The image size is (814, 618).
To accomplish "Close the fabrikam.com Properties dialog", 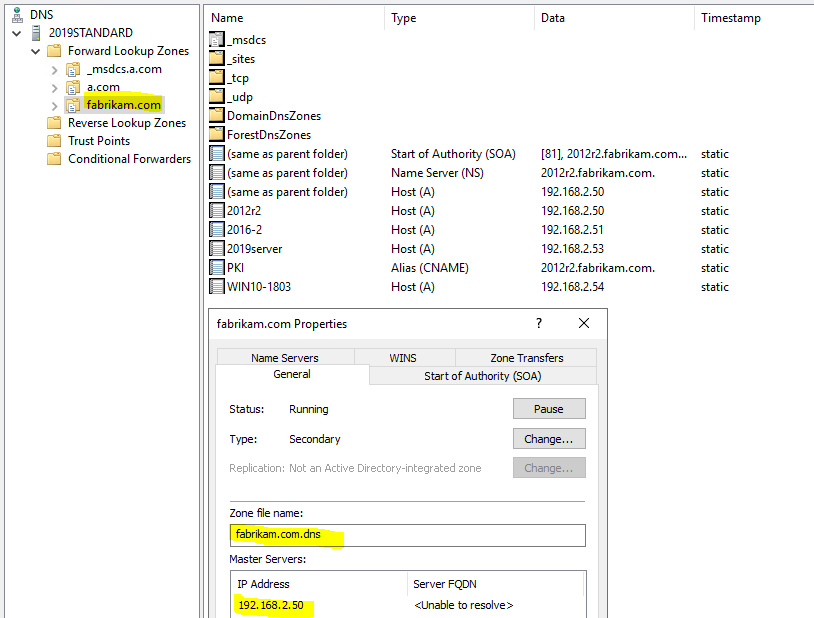I will pos(584,324).
